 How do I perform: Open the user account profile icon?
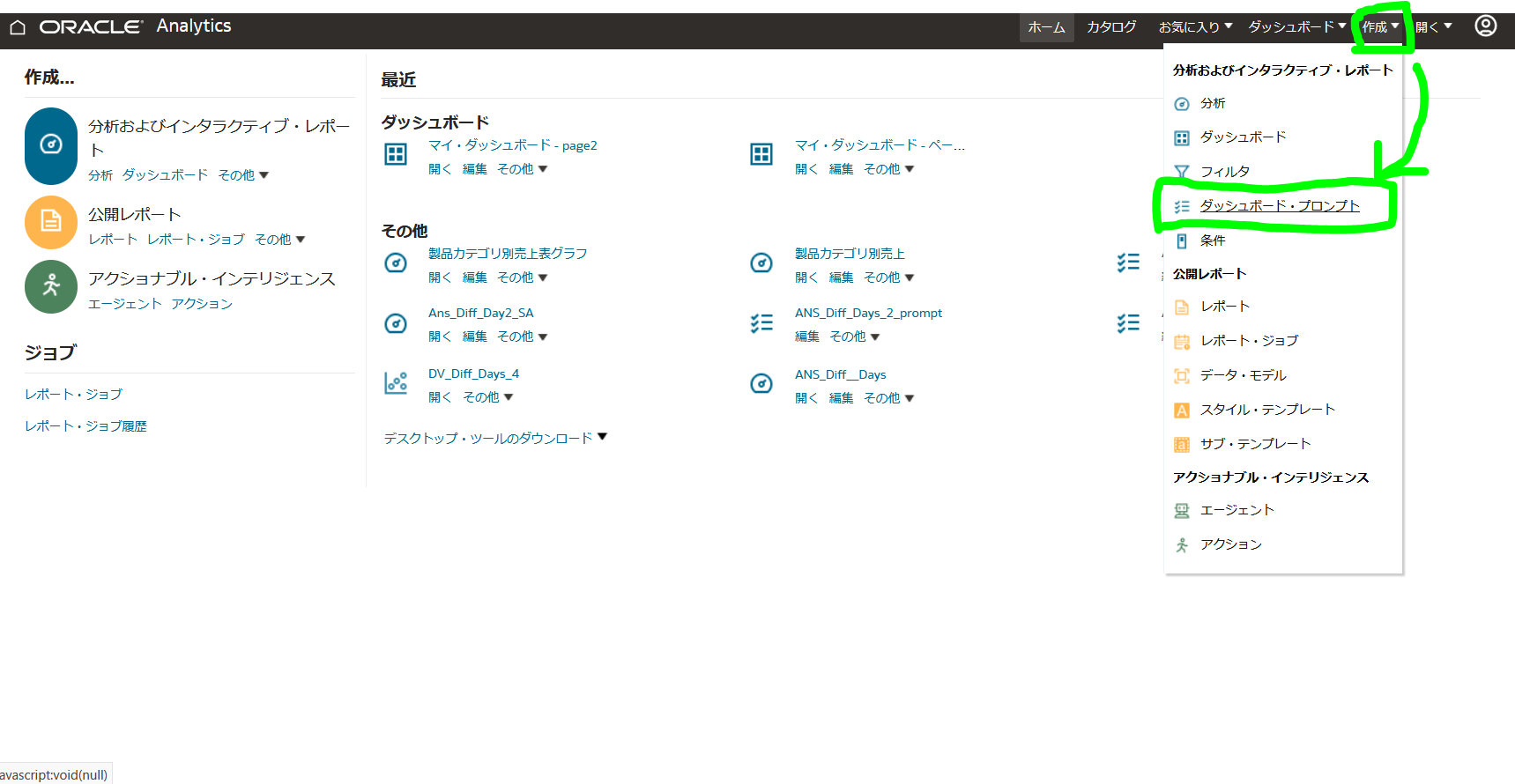pyautogui.click(x=1486, y=26)
